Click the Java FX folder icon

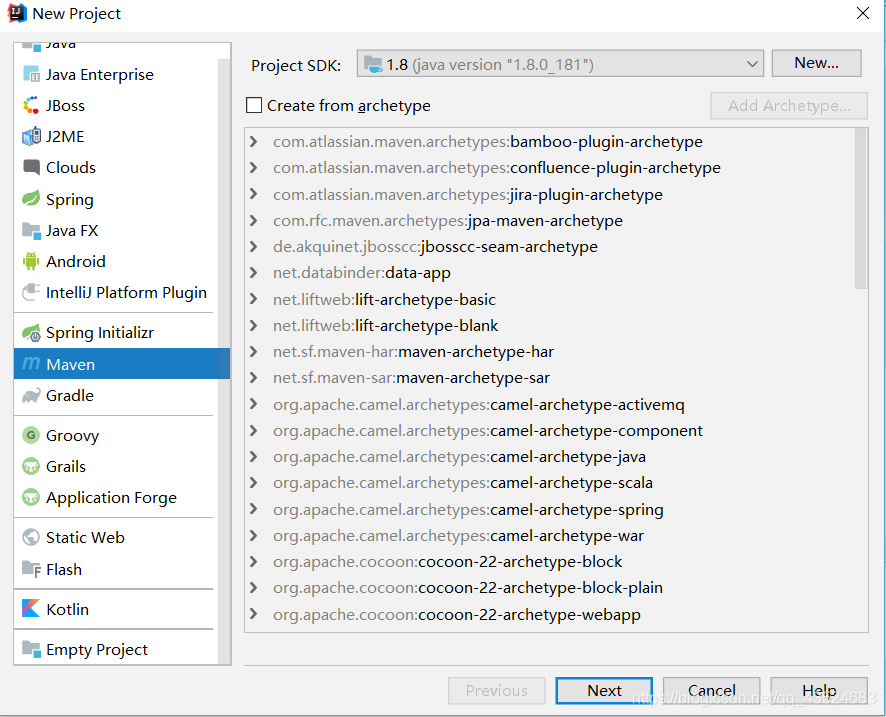[x=31, y=231]
